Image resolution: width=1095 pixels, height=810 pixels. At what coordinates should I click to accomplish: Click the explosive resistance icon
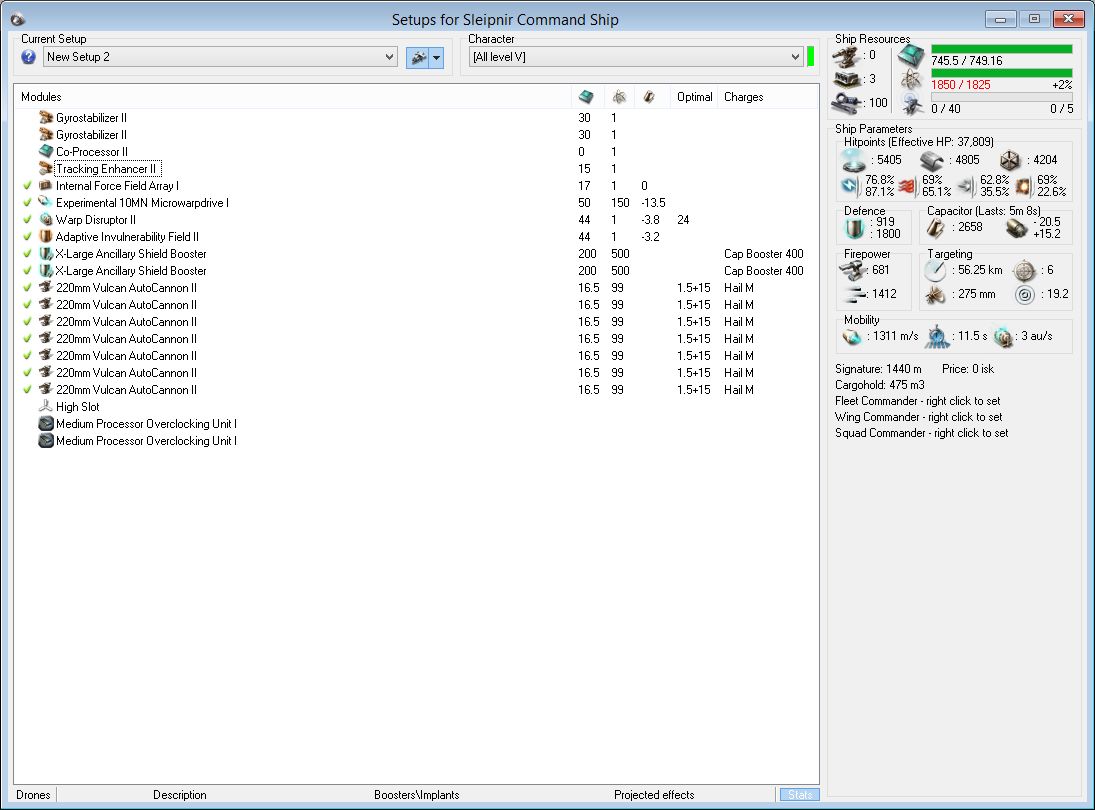pyautogui.click(x=1023, y=186)
